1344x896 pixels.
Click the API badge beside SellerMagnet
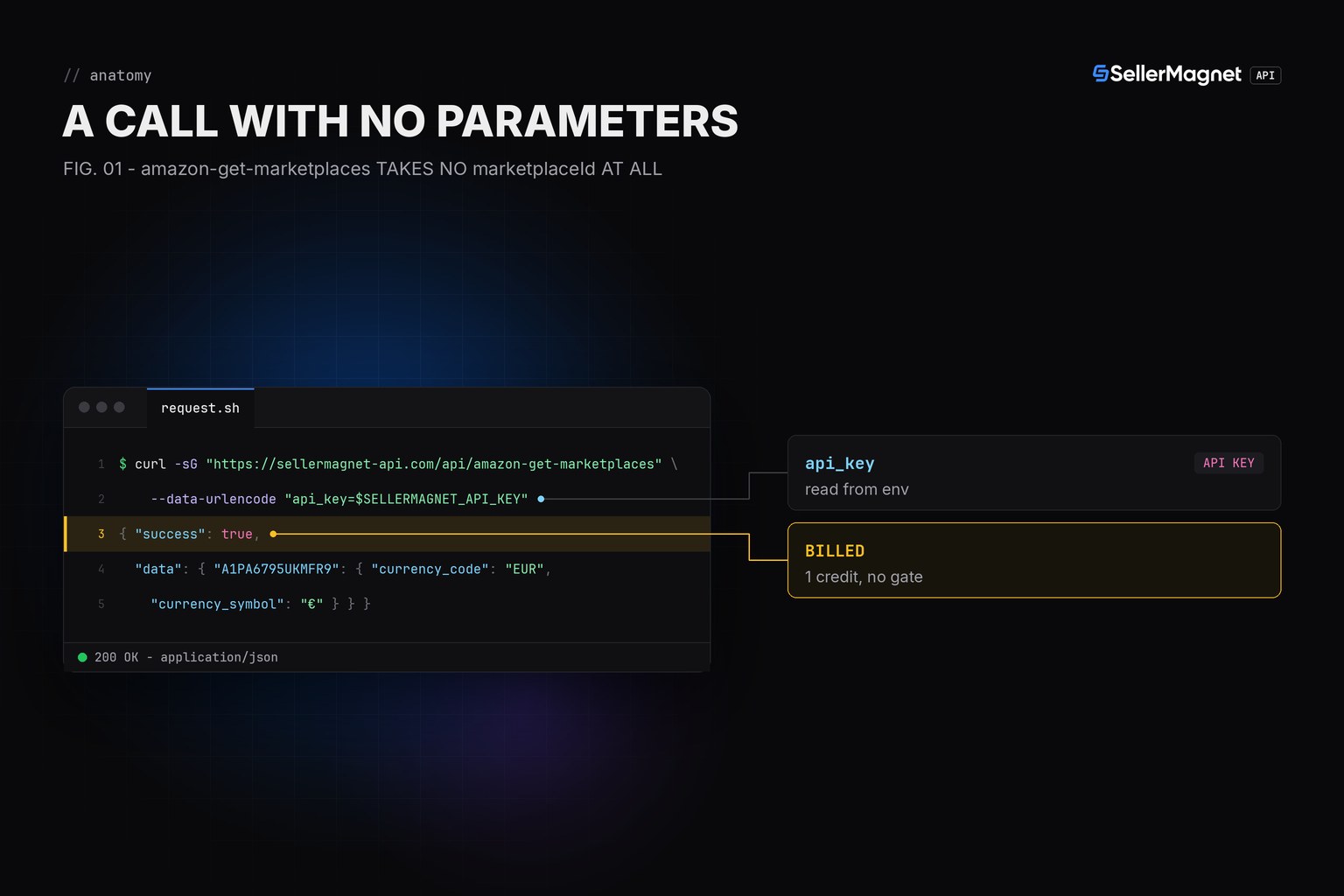1265,75
